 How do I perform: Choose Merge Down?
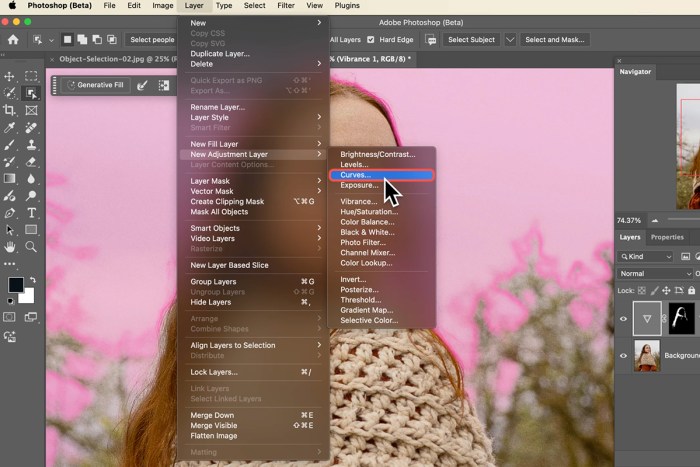255,415
